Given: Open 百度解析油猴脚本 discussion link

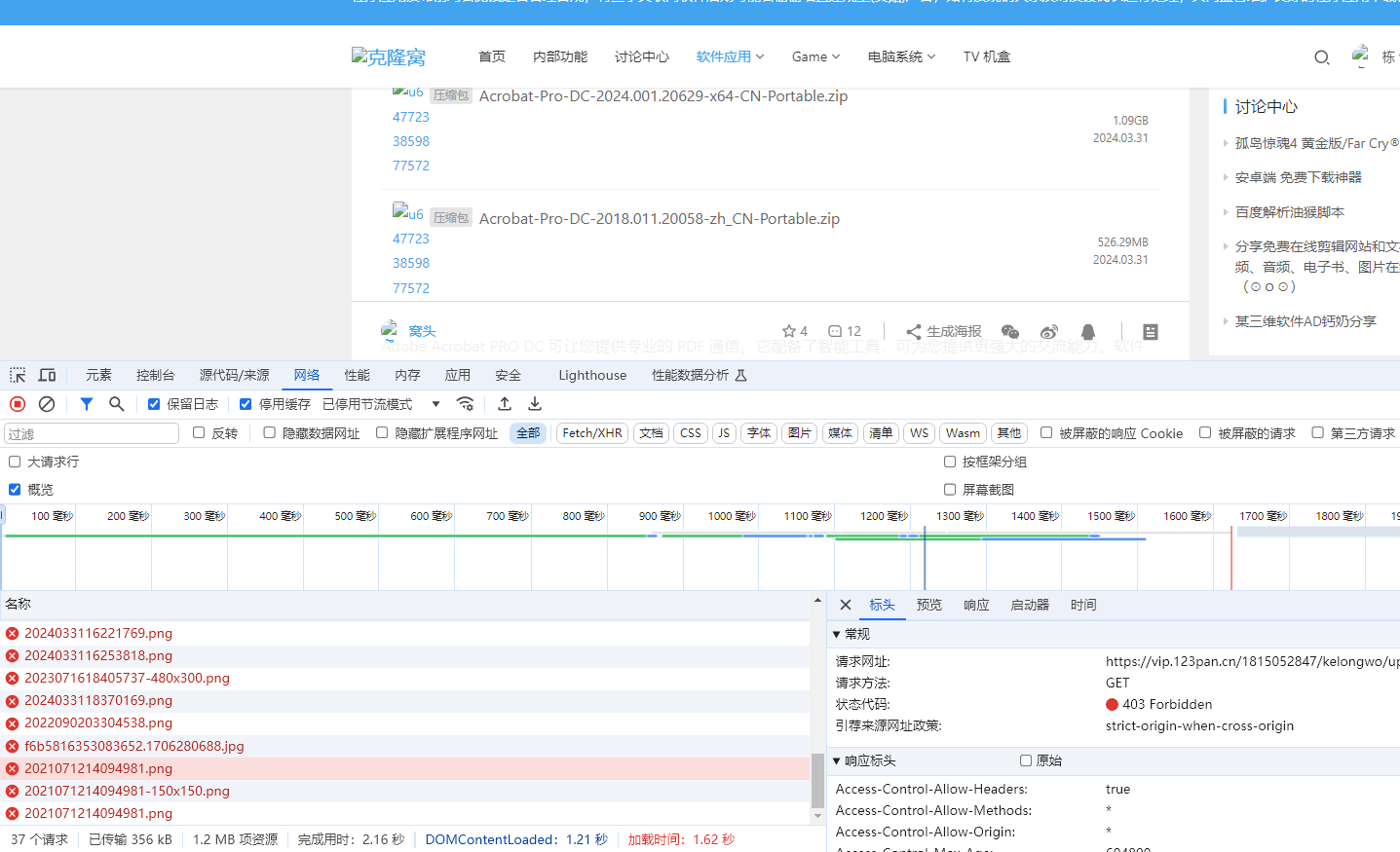Looking at the screenshot, I should 1289,211.
